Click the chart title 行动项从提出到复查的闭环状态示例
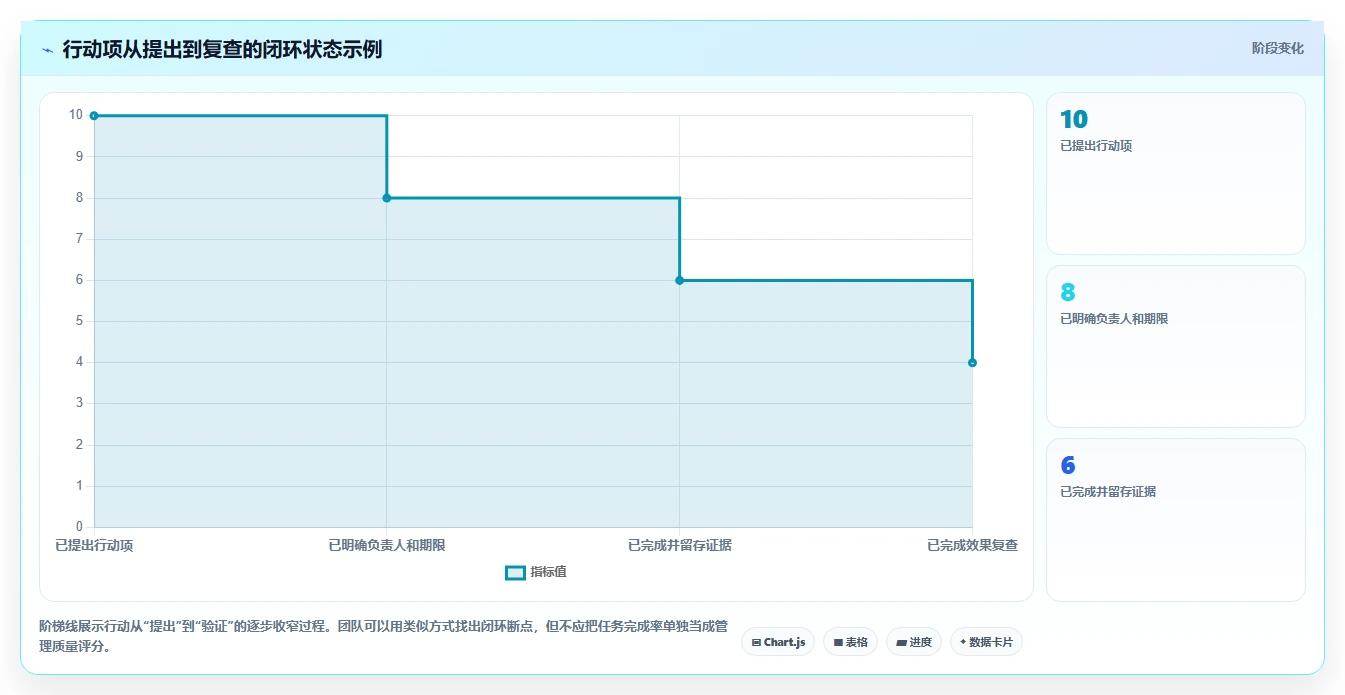This screenshot has width=1345, height=695. coord(222,49)
